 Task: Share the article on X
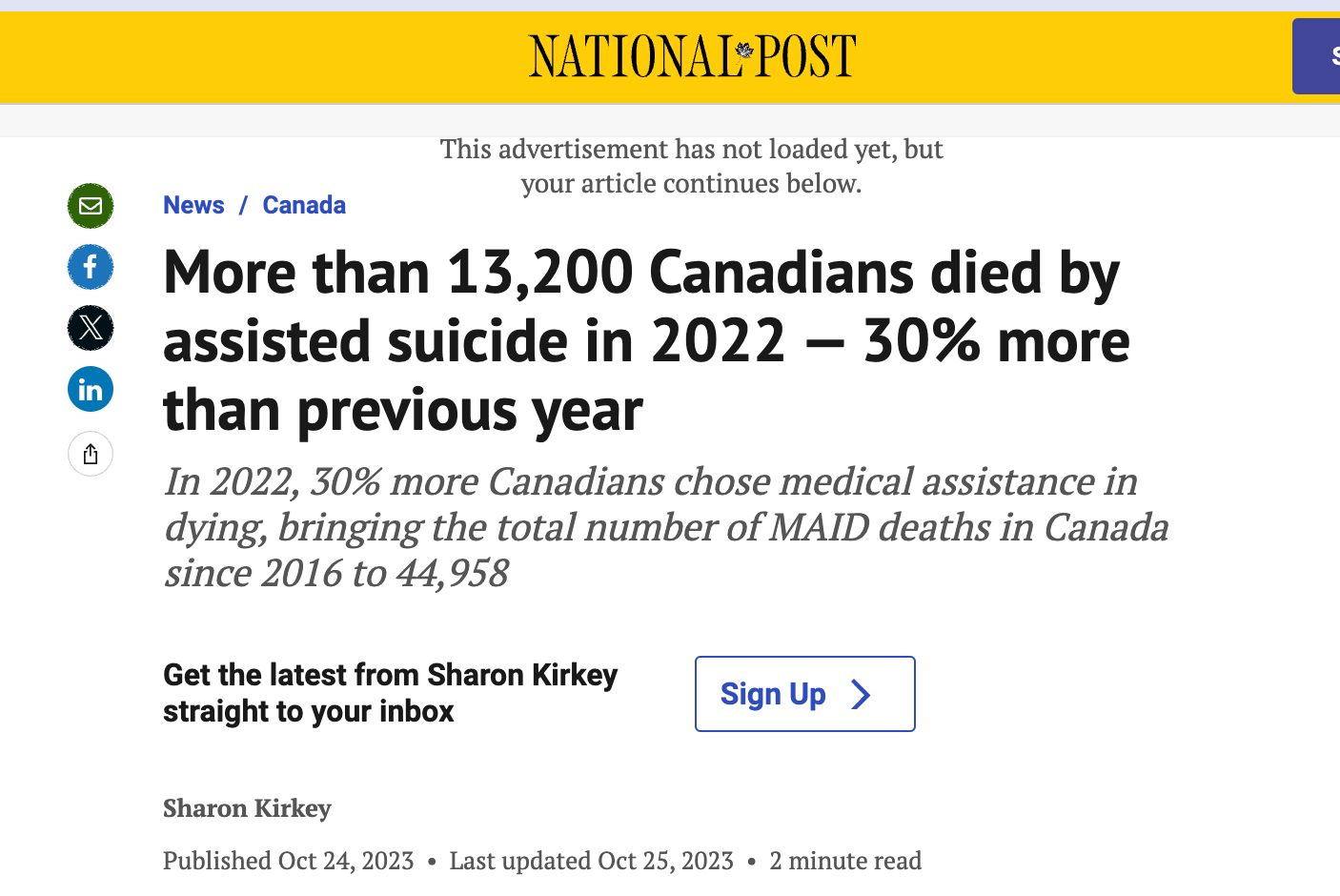coord(91,328)
